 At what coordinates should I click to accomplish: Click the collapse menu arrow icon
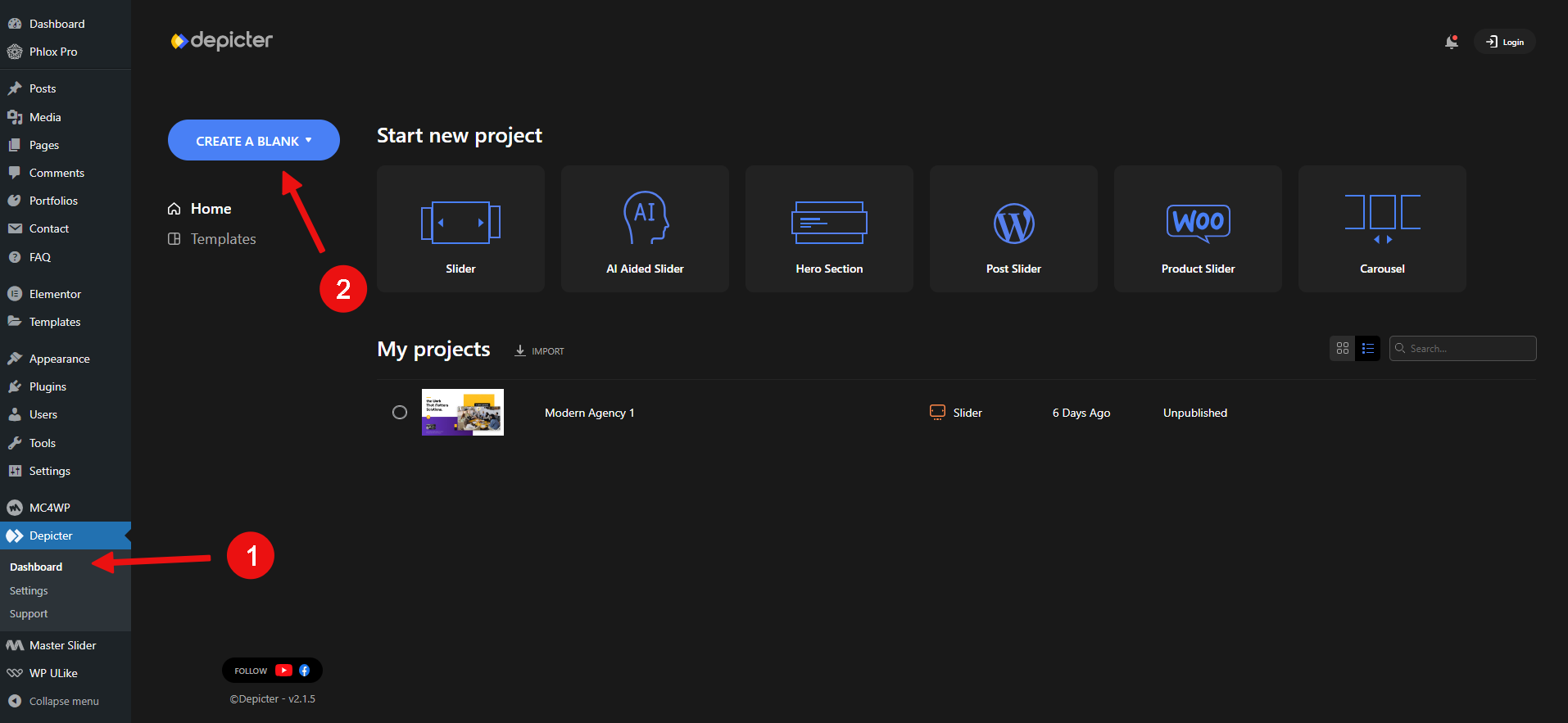(14, 701)
